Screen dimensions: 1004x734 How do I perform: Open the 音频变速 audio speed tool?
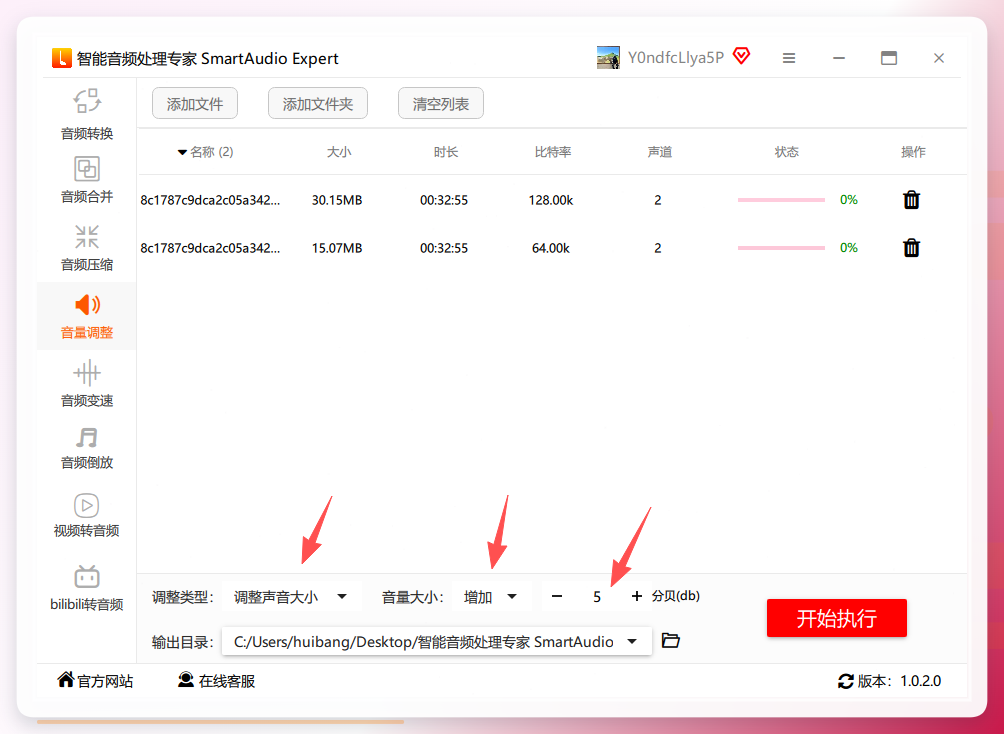[87, 384]
